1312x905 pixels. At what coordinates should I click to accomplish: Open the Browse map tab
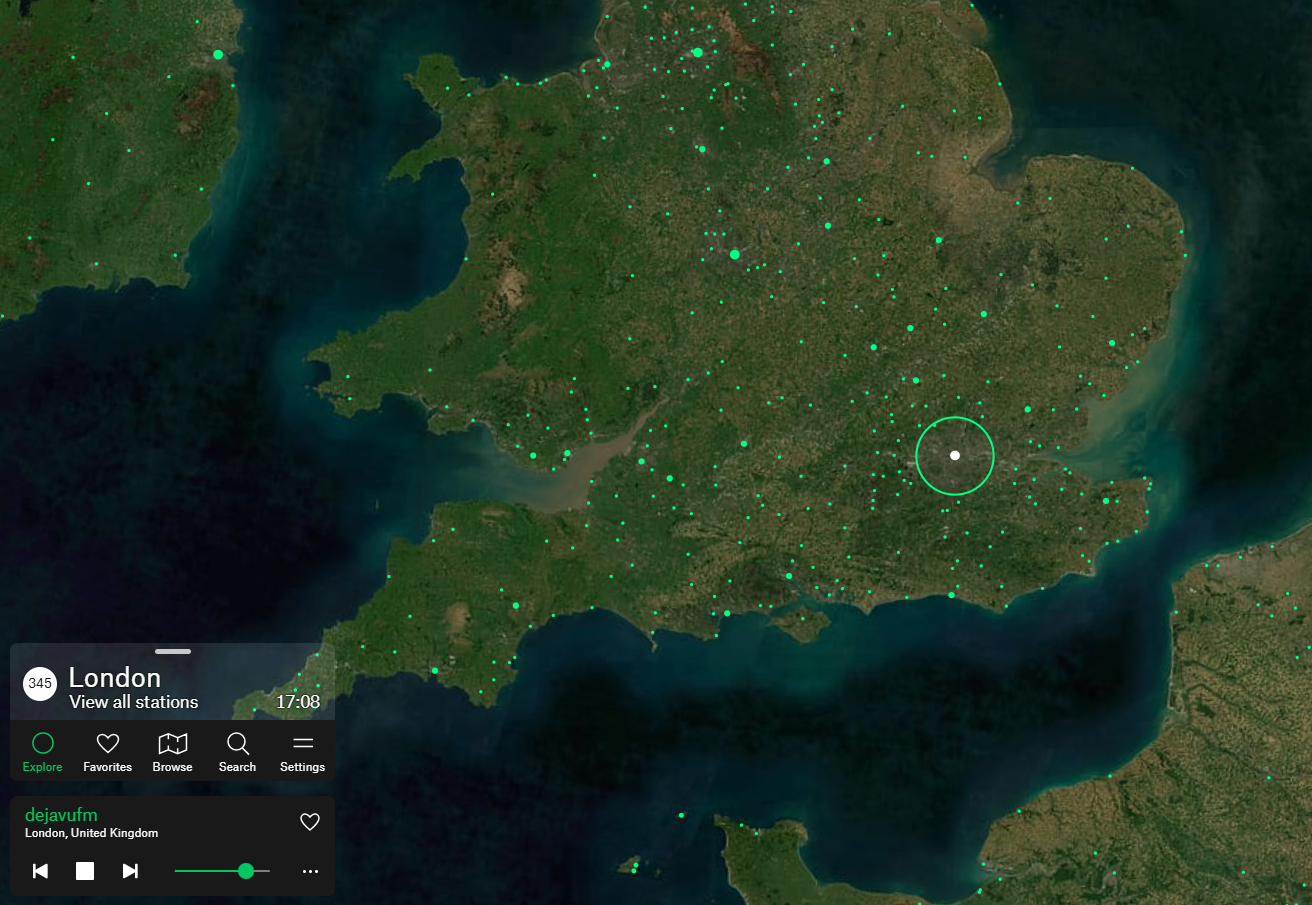[x=172, y=752]
